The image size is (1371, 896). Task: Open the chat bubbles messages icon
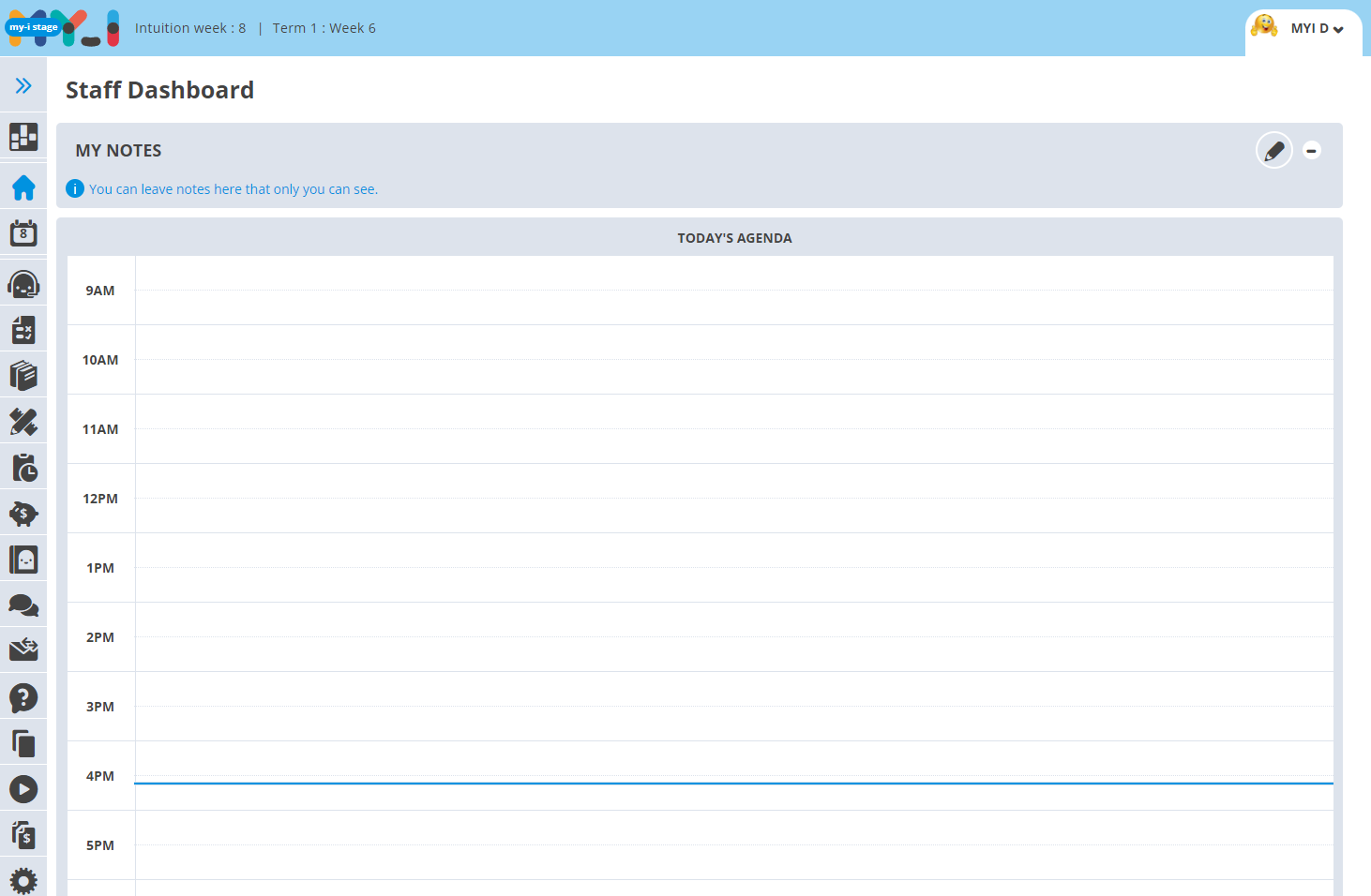point(23,605)
